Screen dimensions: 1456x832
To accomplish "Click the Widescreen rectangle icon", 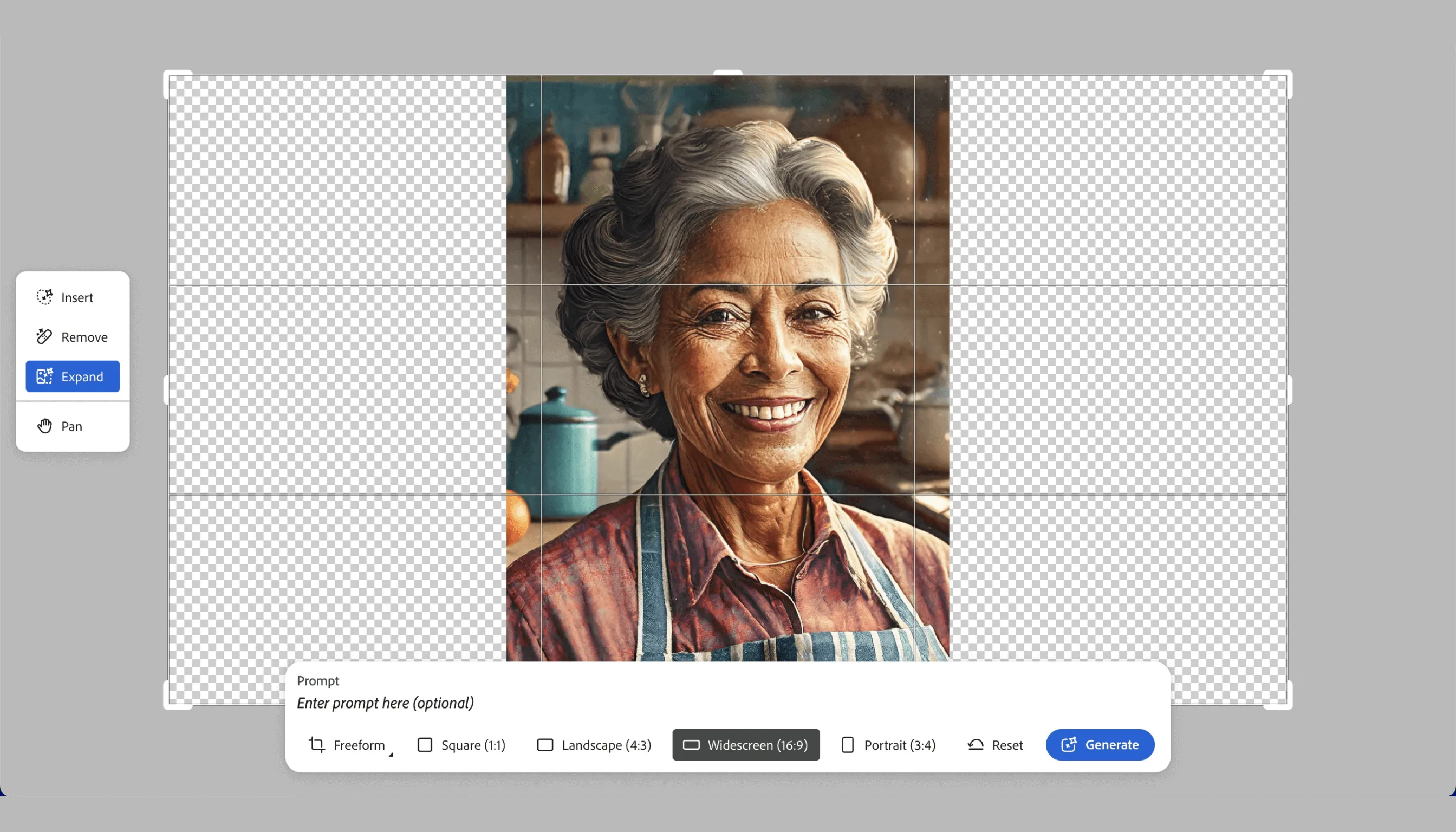I will tap(691, 745).
